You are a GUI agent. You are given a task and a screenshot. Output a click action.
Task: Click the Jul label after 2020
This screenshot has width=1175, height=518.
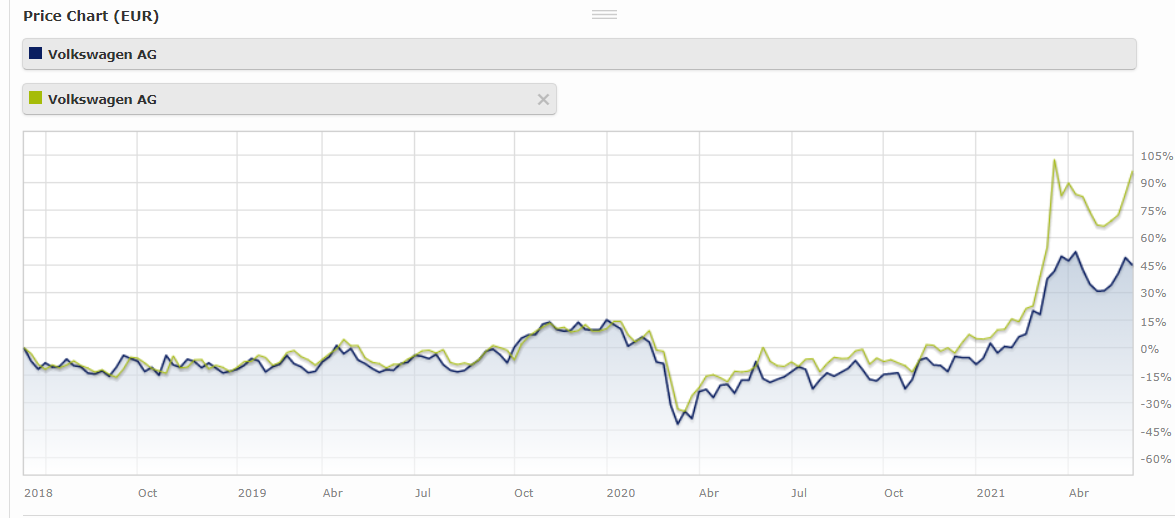800,493
